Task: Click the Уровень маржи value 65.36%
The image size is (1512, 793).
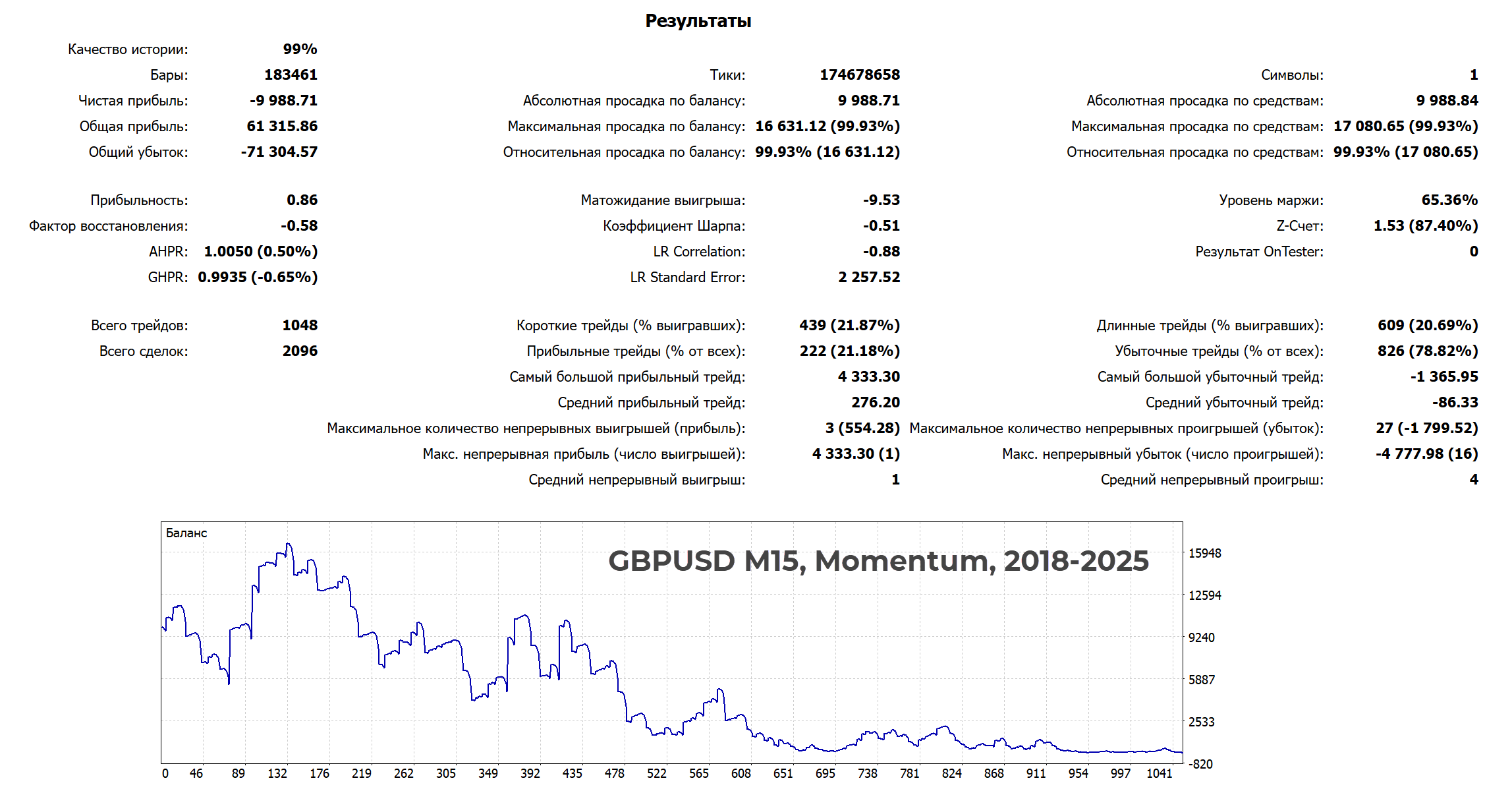Action: pos(1449,200)
